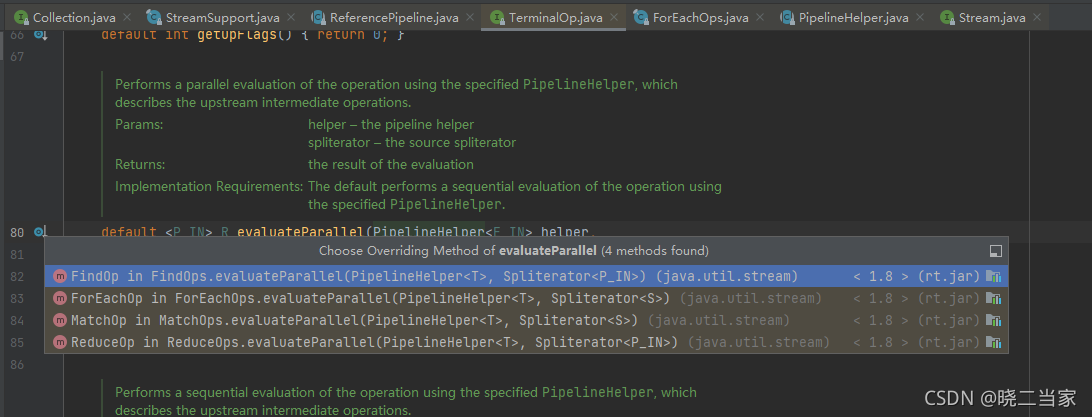Close the PipelineHelper.java tab

click(x=919, y=17)
